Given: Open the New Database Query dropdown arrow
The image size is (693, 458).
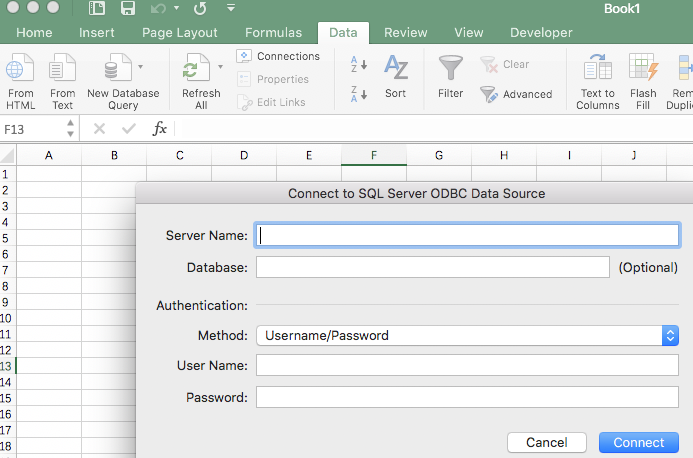Looking at the screenshot, I should pos(141,68).
